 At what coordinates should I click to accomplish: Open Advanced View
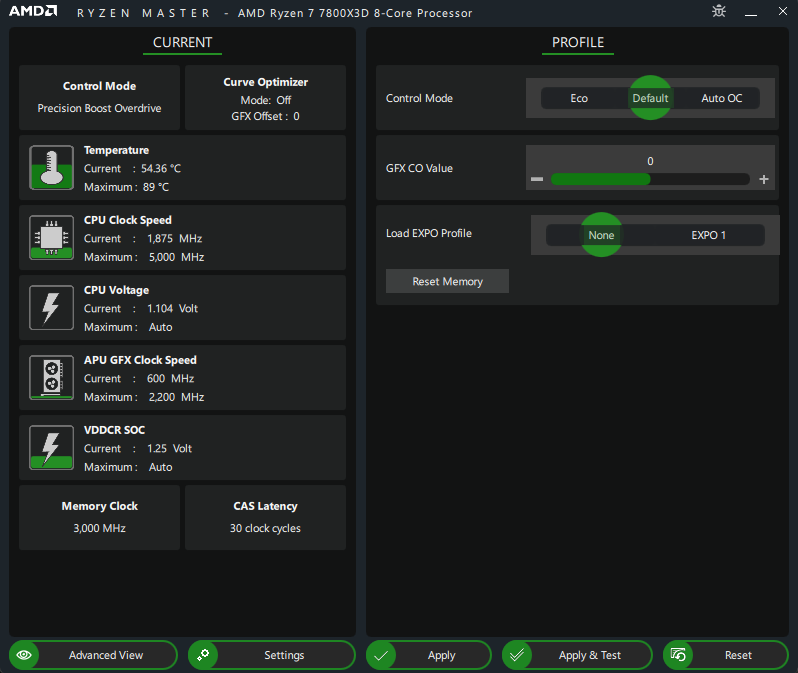pyautogui.click(x=93, y=655)
